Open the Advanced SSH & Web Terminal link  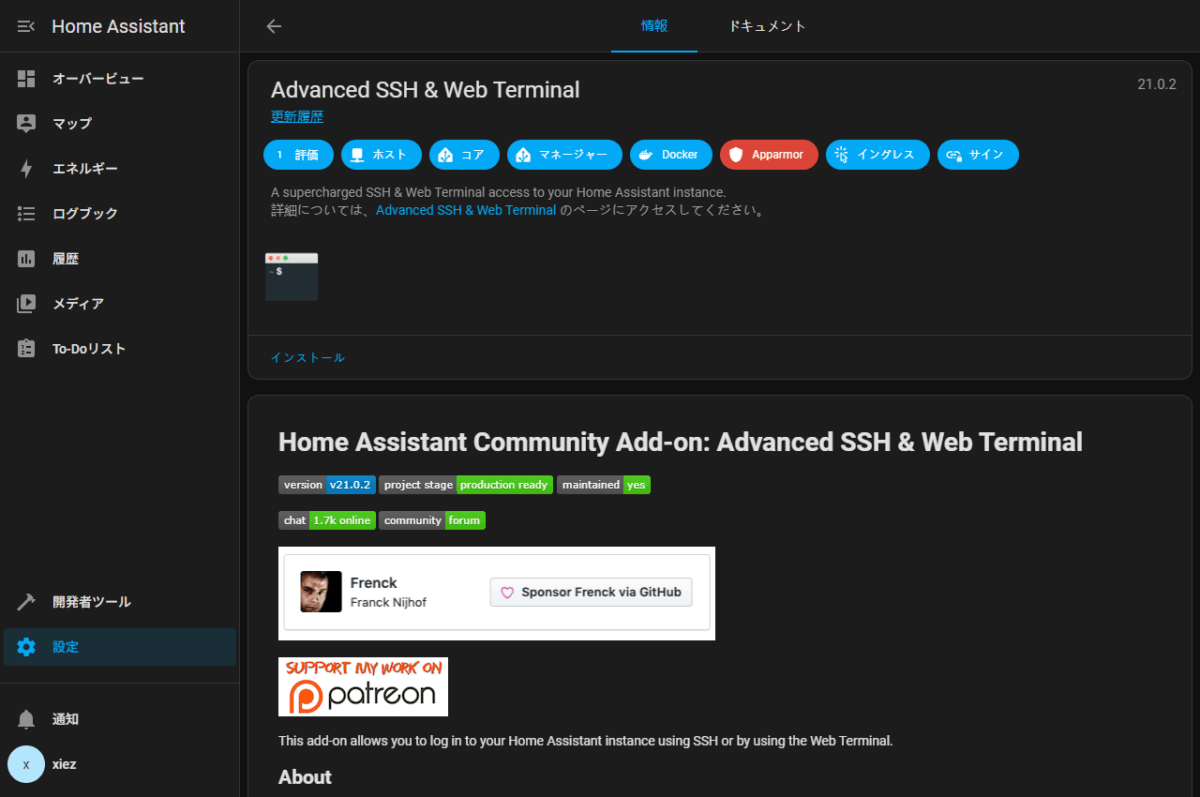tap(466, 210)
